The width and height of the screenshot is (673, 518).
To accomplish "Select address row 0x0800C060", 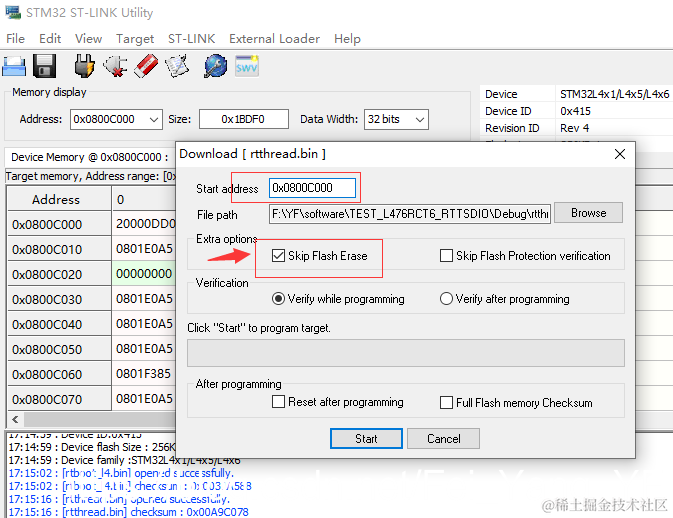I will click(59, 374).
